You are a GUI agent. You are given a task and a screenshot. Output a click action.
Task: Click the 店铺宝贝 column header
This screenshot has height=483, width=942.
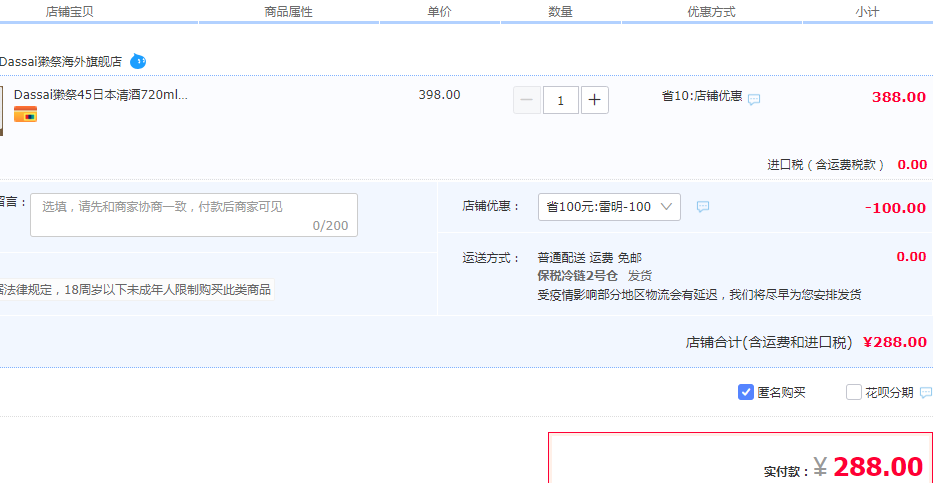tap(70, 11)
